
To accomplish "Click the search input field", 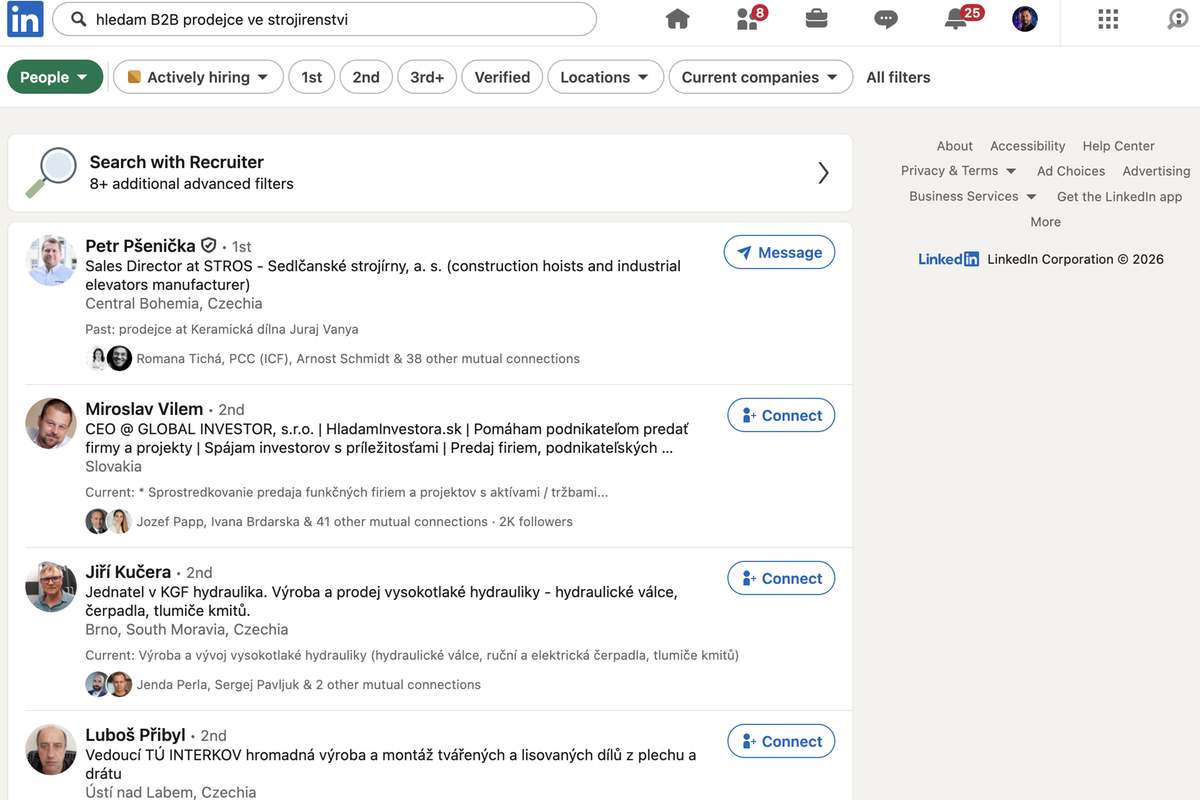I will click(324, 19).
